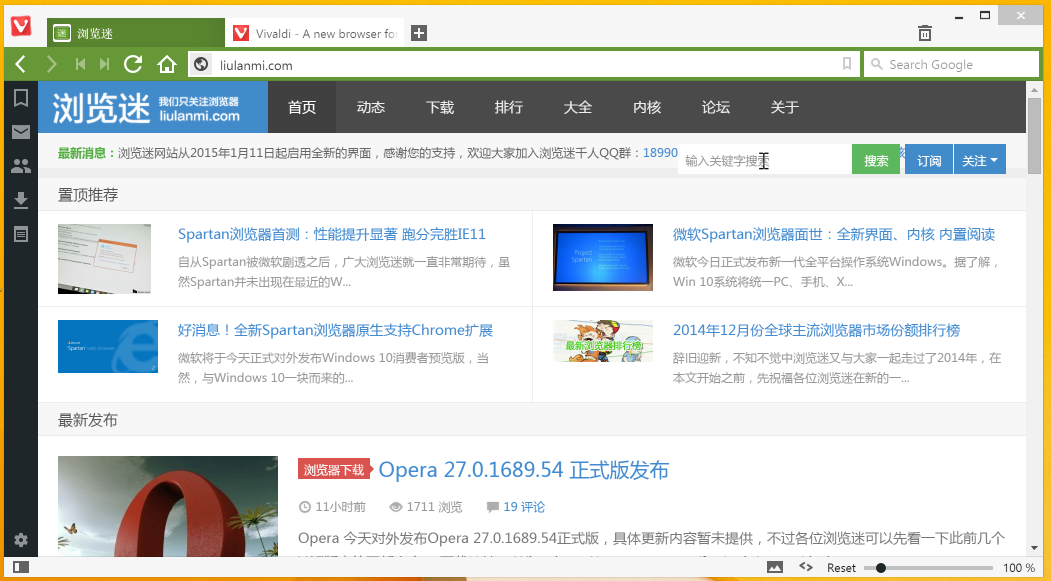Open page actions in status bar
This screenshot has width=1051, height=581.
tap(806, 568)
